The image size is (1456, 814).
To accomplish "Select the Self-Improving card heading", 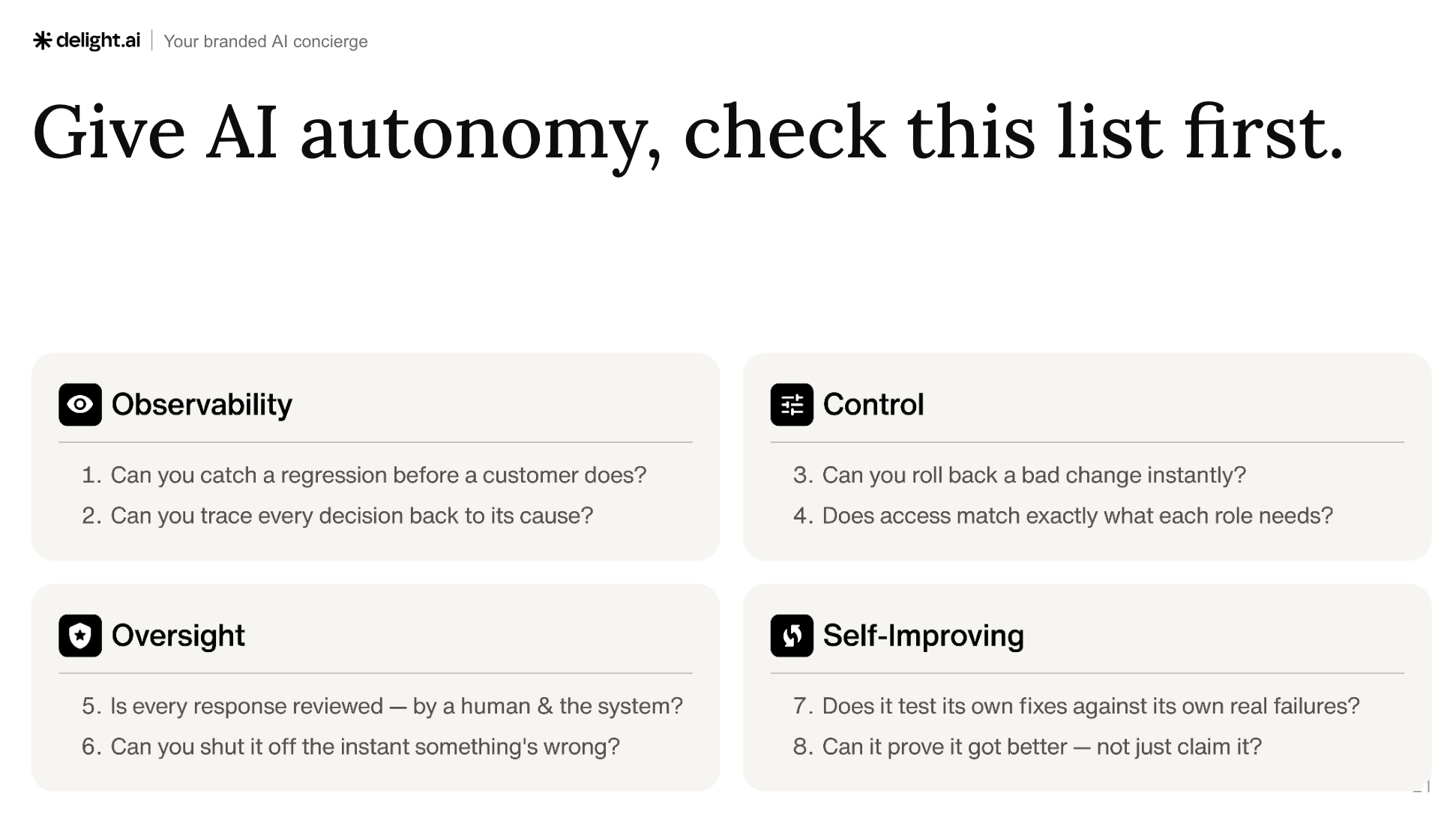I will (x=923, y=636).
